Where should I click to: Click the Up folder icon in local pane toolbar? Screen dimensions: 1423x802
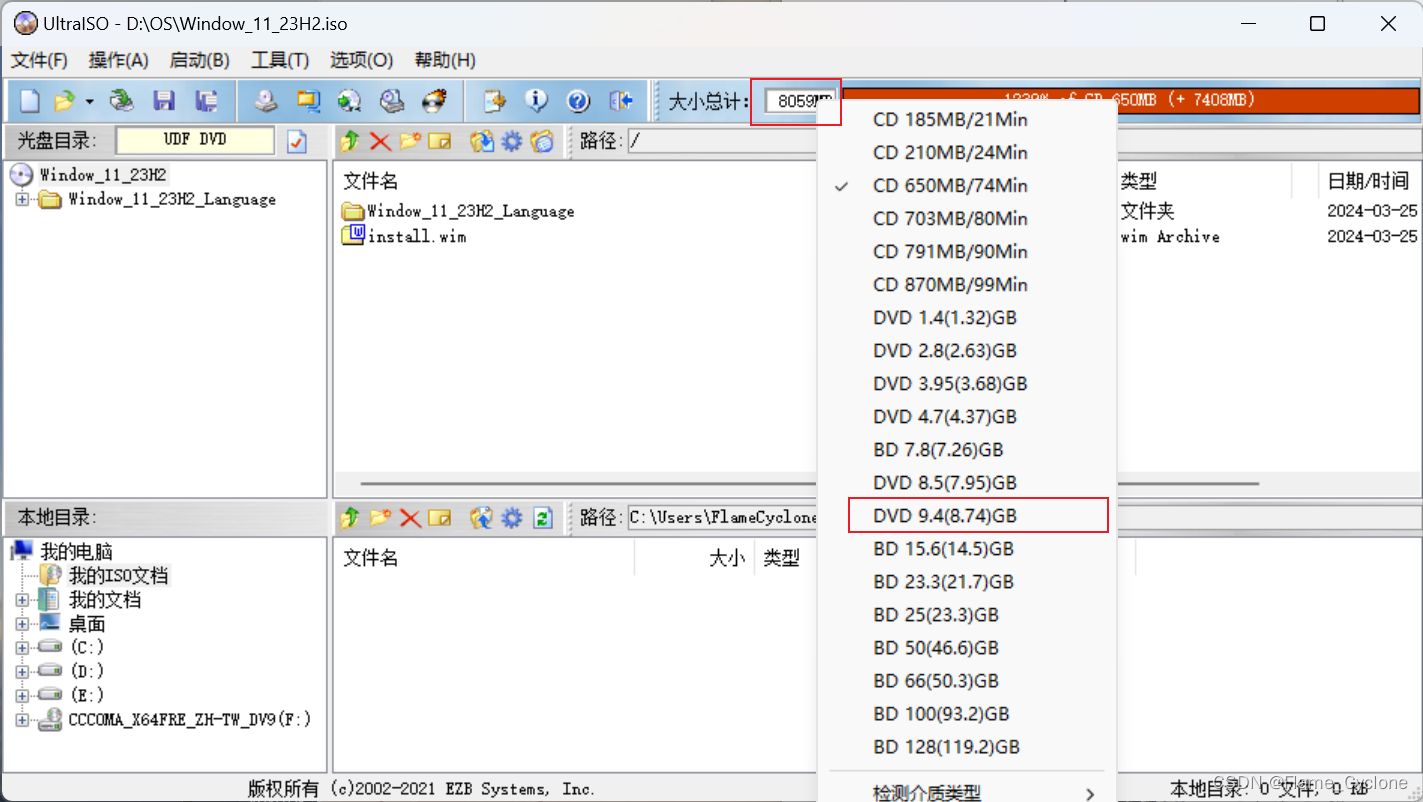(349, 518)
